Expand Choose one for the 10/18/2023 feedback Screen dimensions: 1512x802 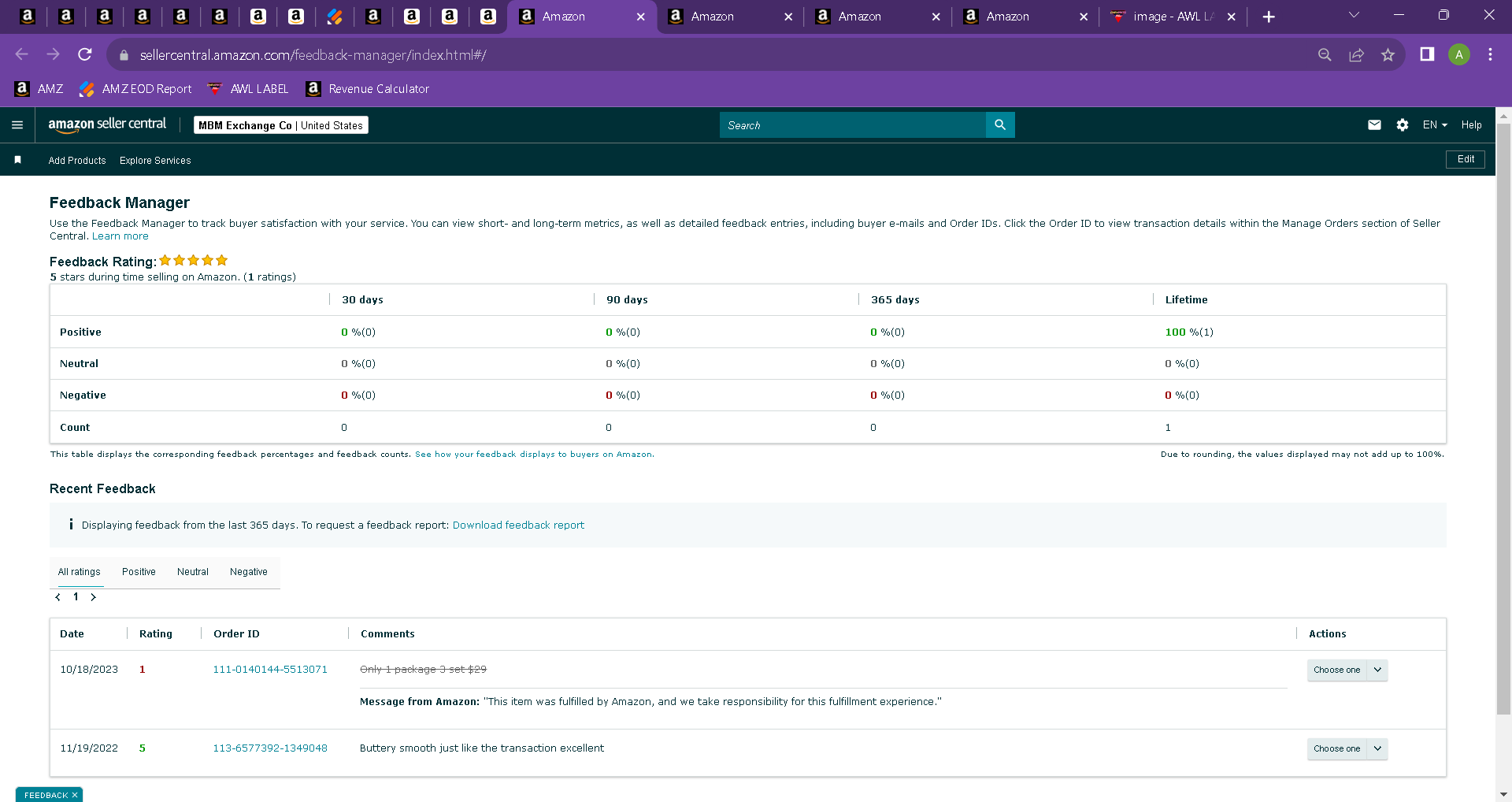pyautogui.click(x=1347, y=670)
